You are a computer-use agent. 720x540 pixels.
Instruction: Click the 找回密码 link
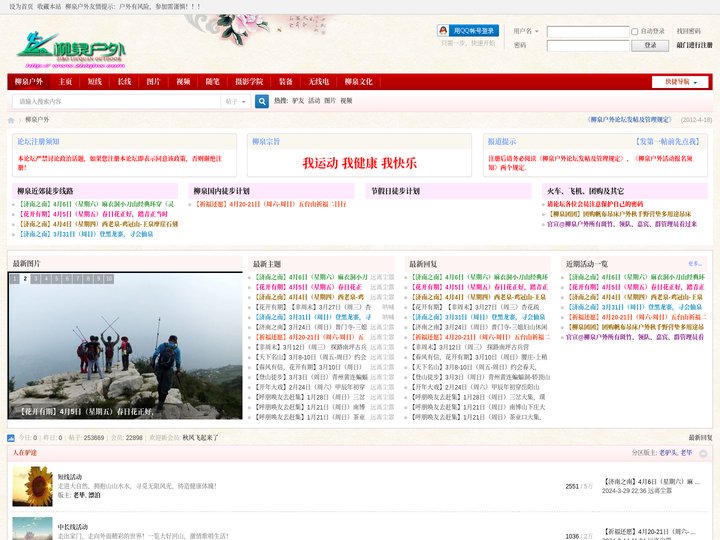(x=688, y=31)
